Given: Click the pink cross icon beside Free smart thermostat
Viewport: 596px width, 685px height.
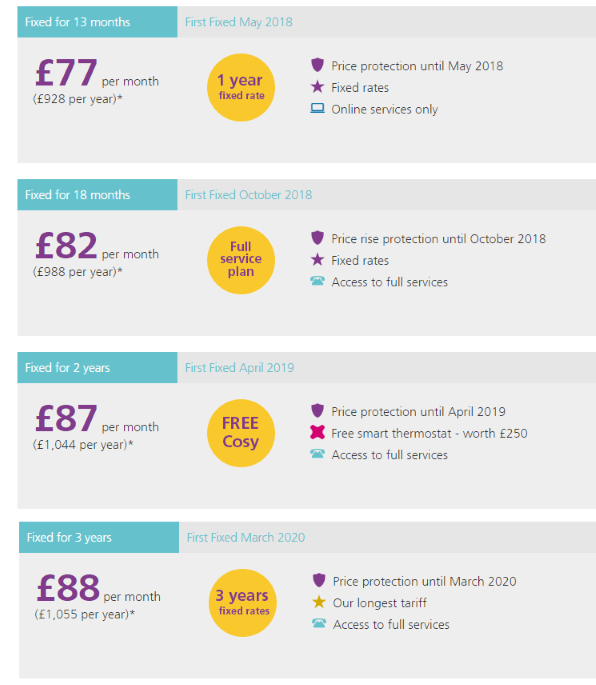Looking at the screenshot, I should tap(317, 432).
